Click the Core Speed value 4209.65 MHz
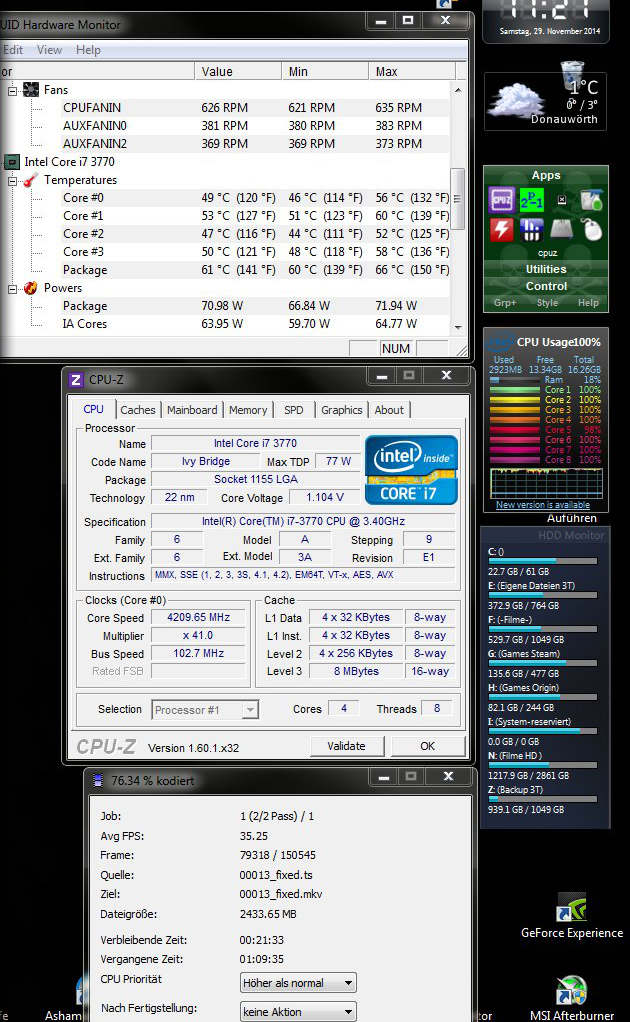The height and width of the screenshot is (1022, 630). (198, 617)
